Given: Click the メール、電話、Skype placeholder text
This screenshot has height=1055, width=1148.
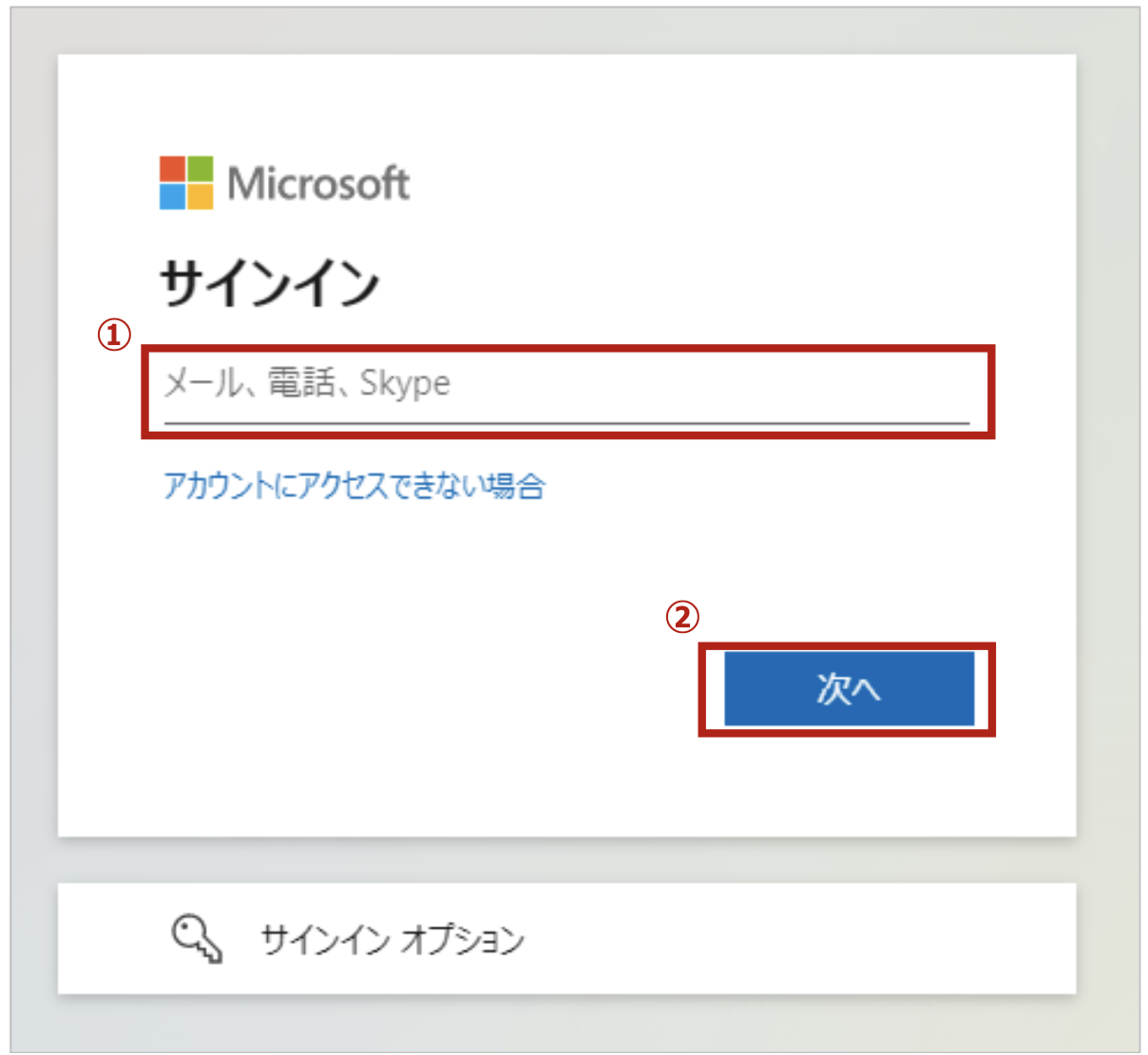Looking at the screenshot, I should [x=307, y=383].
